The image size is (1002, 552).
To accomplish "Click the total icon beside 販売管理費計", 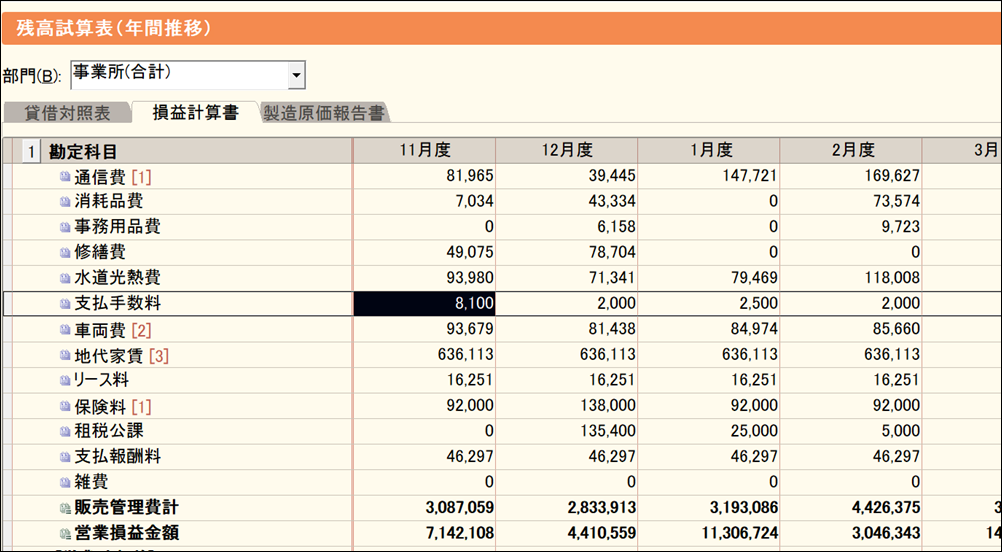I will tap(65, 508).
